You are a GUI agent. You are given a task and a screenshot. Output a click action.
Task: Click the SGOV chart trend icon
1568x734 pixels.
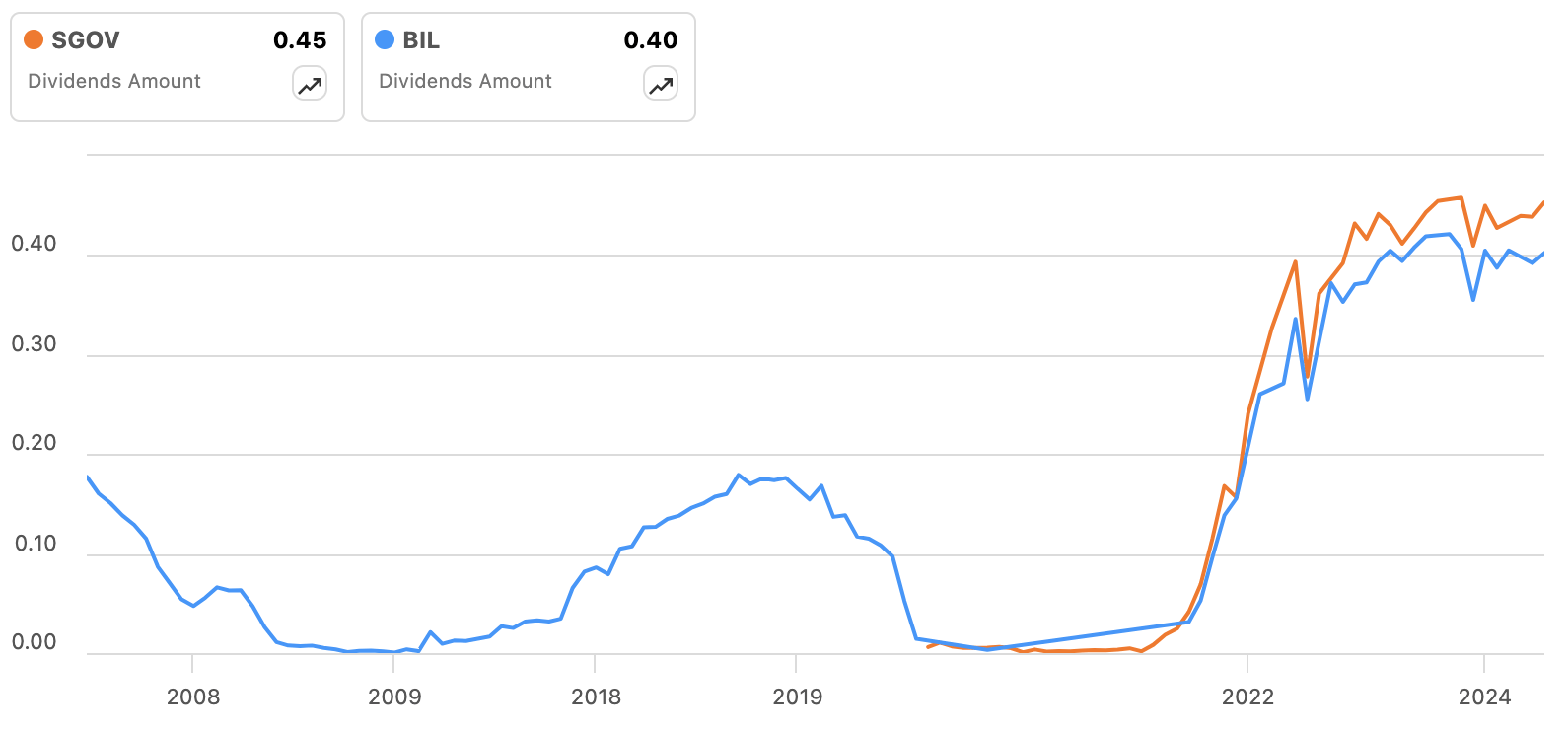310,85
